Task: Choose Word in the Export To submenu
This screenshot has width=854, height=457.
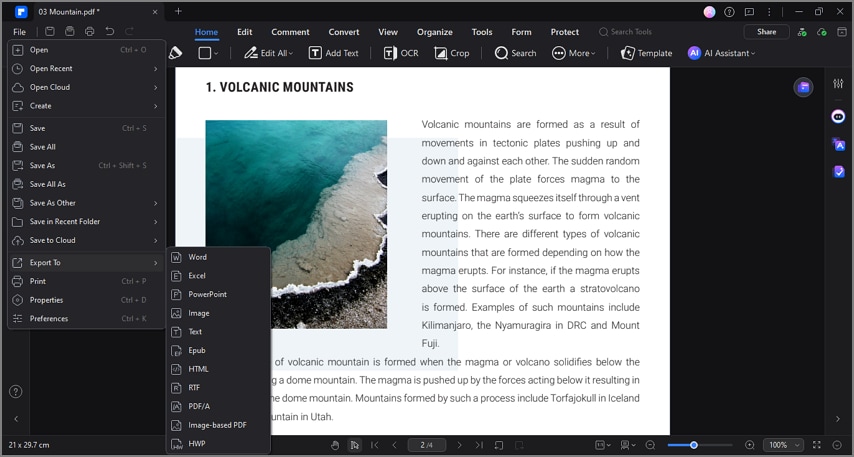Action: pos(218,257)
